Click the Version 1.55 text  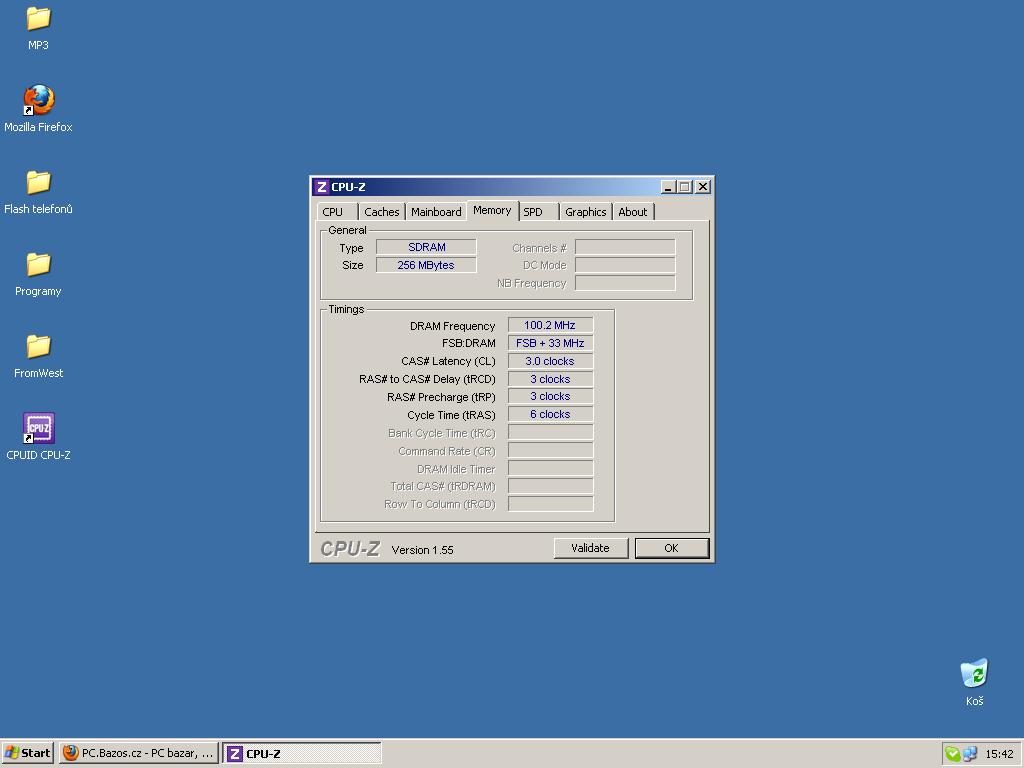[423, 550]
